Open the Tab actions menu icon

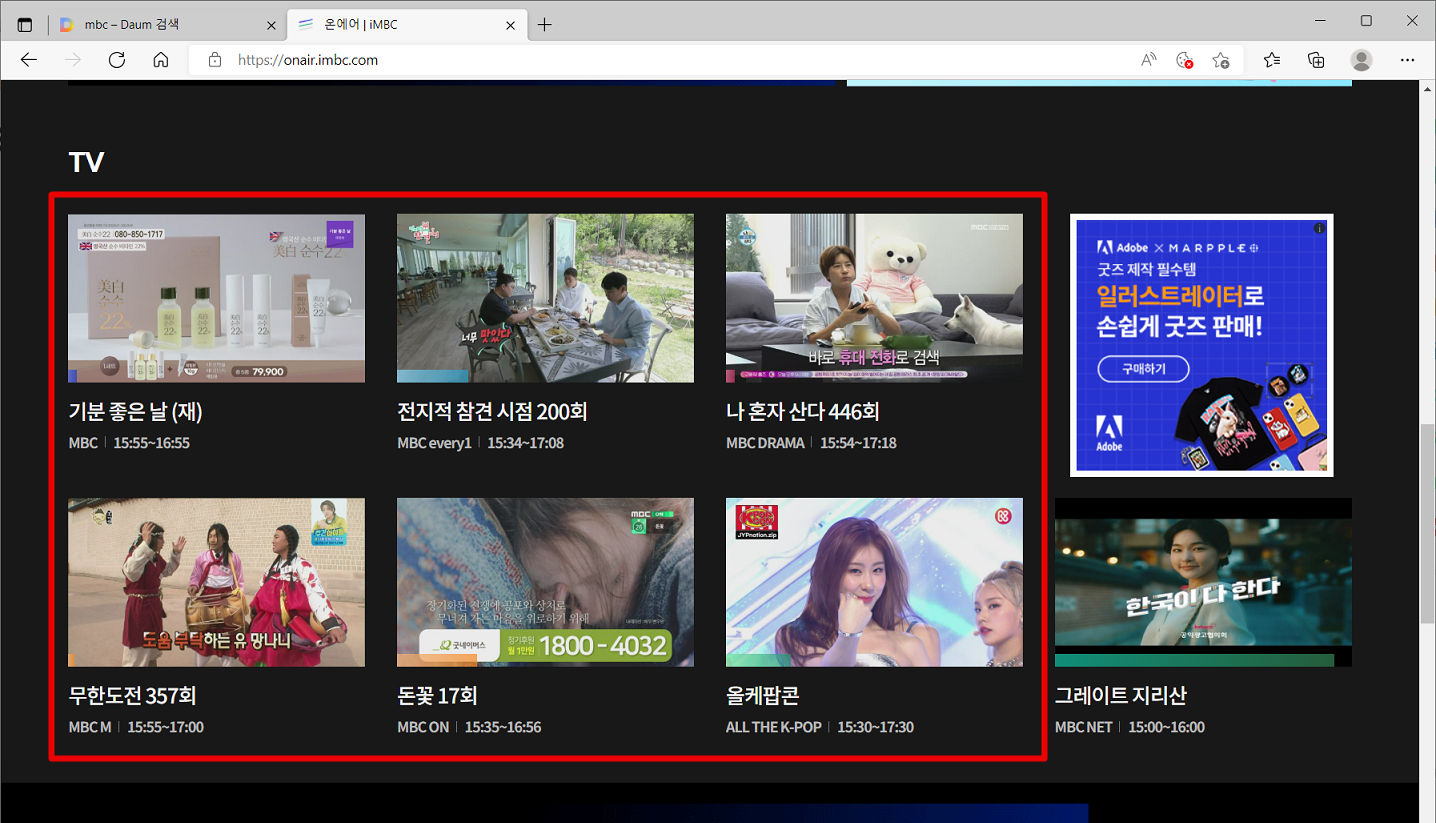pyautogui.click(x=25, y=25)
